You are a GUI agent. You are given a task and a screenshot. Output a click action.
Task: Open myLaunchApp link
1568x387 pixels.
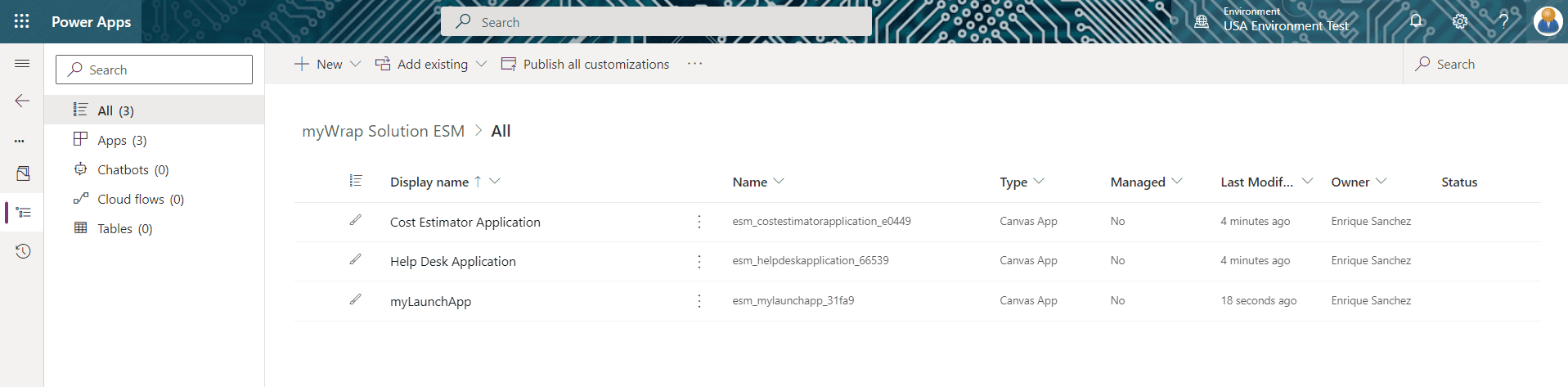431,301
